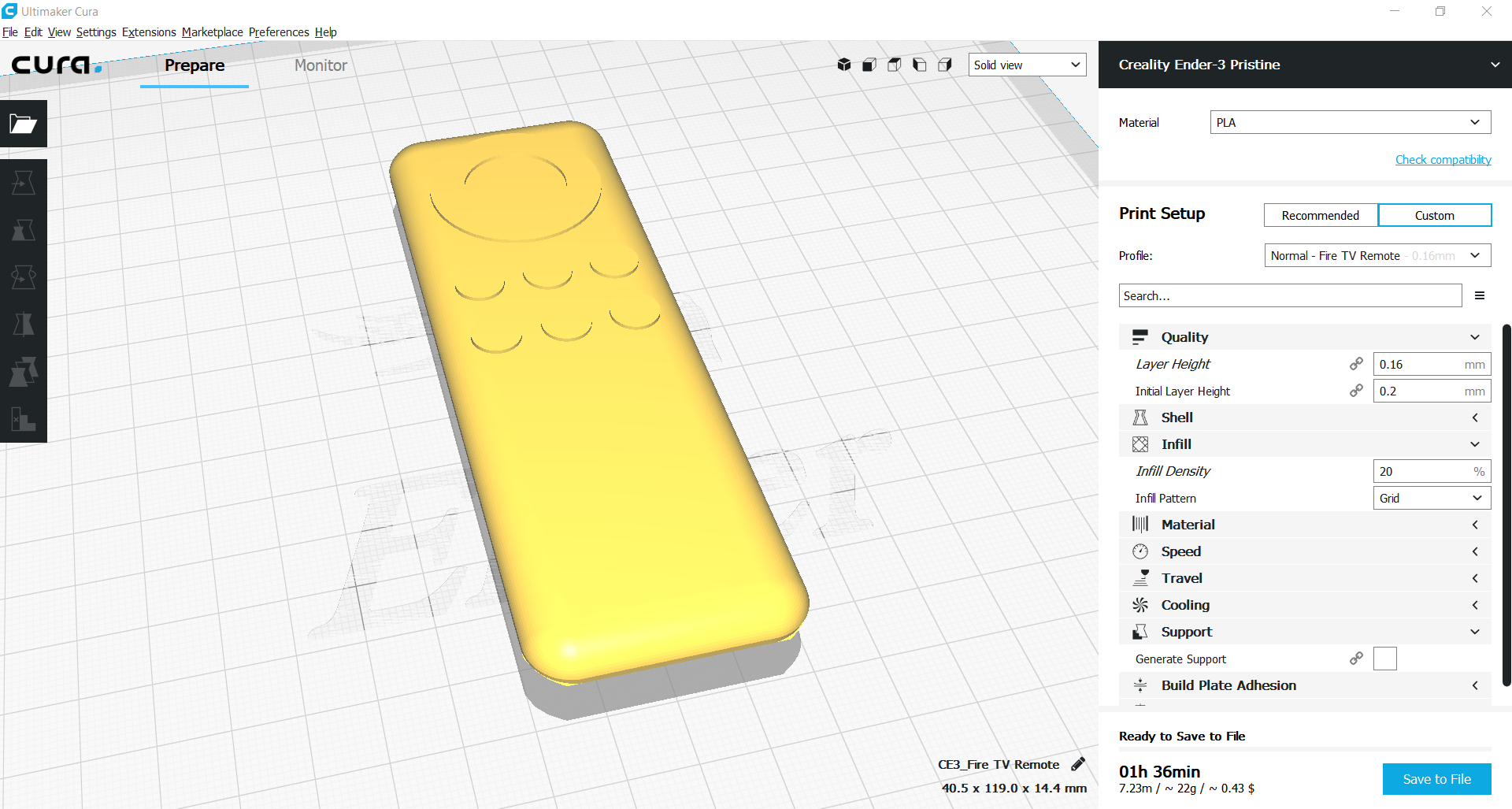Viewport: 1512px width, 809px height.
Task: Select the Support Blocker tool
Action: [24, 419]
